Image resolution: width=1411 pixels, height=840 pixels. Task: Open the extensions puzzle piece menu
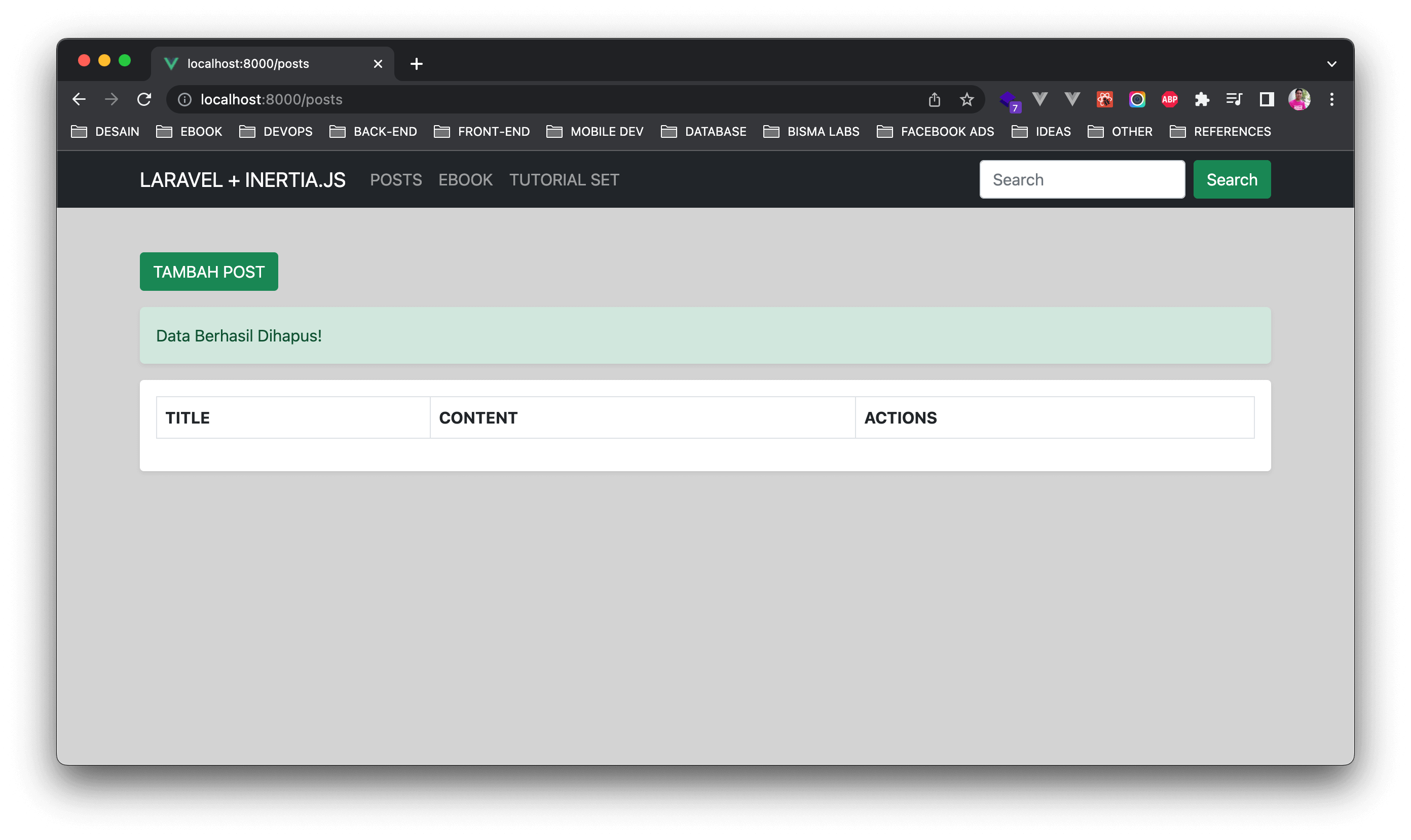(x=1202, y=99)
